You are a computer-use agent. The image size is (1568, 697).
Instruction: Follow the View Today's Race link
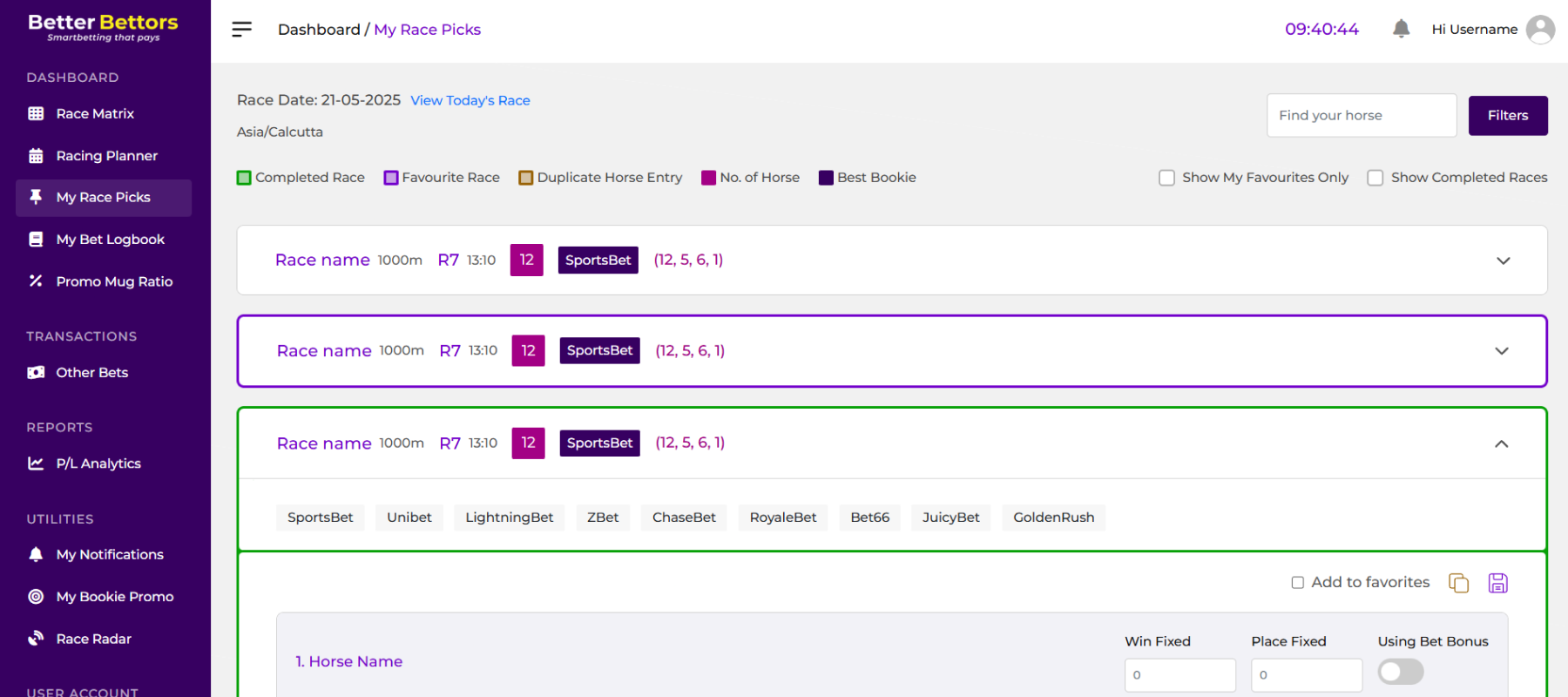(470, 101)
